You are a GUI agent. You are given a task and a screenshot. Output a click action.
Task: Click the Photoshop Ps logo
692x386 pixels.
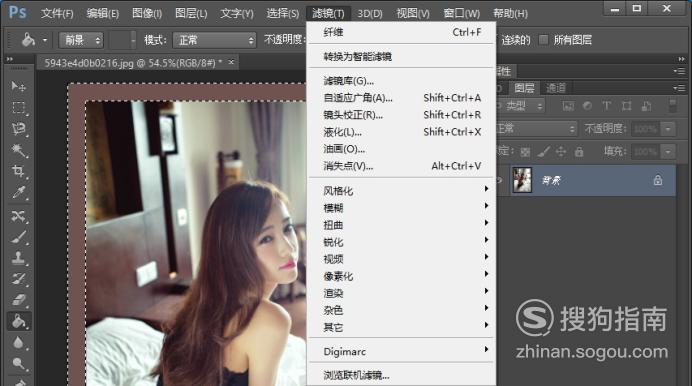click(x=18, y=12)
